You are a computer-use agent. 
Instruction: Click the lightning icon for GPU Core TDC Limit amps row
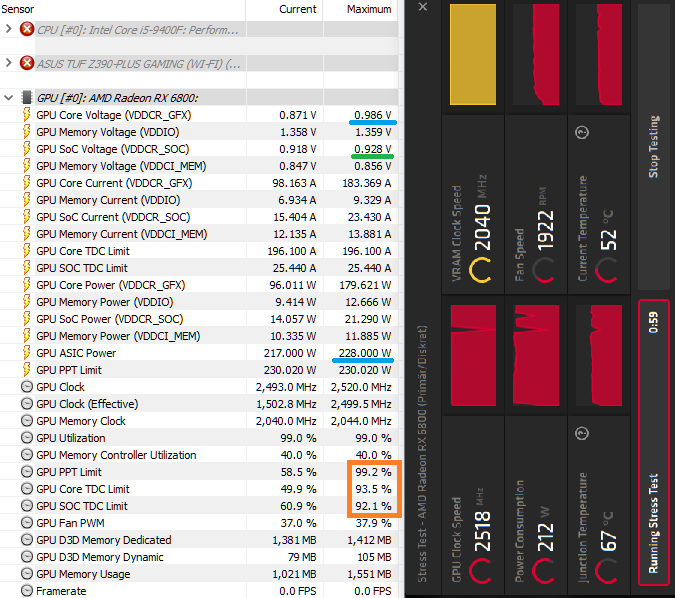[27, 251]
